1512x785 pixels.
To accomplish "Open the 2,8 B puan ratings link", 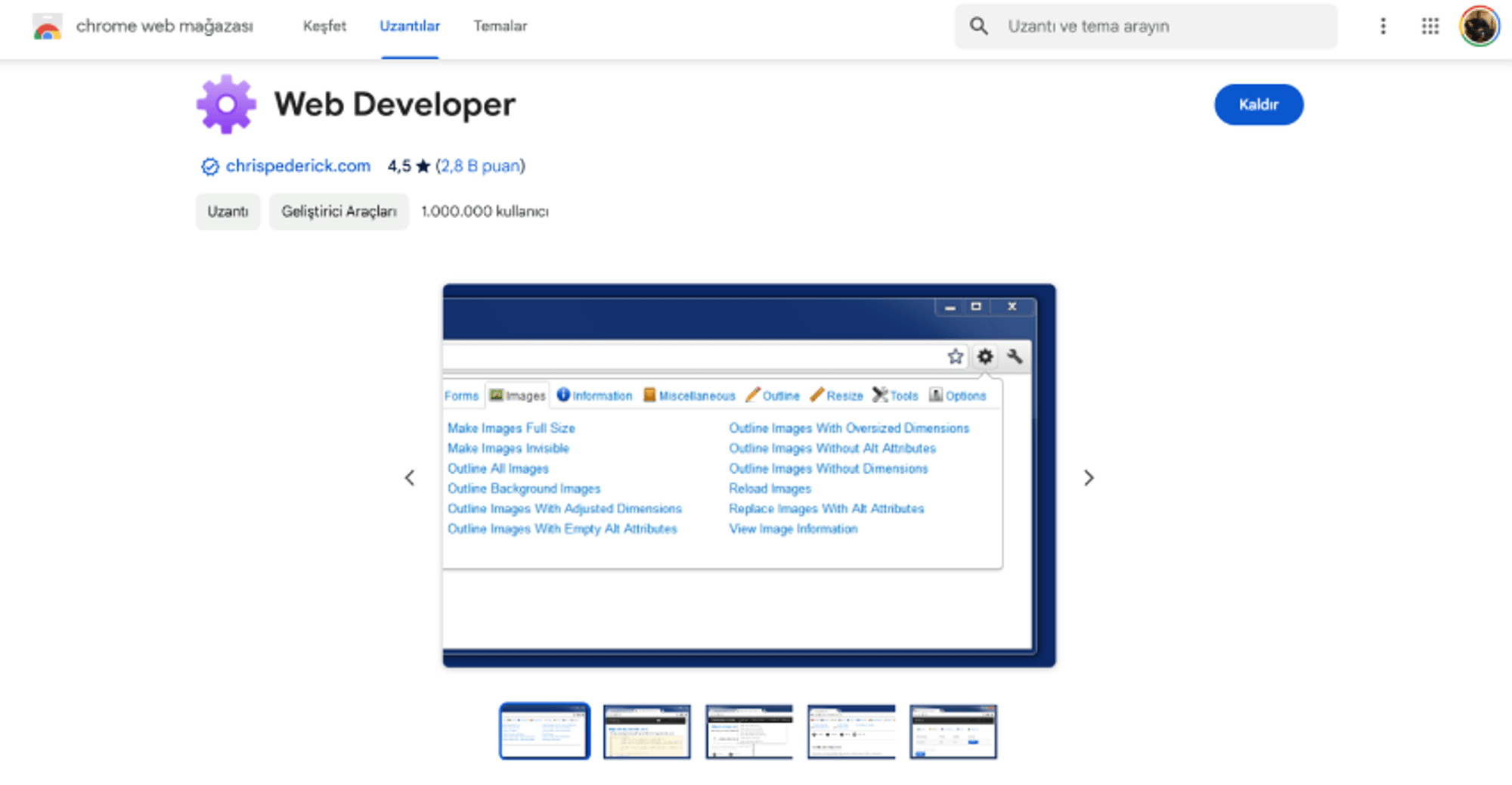I will [480, 166].
